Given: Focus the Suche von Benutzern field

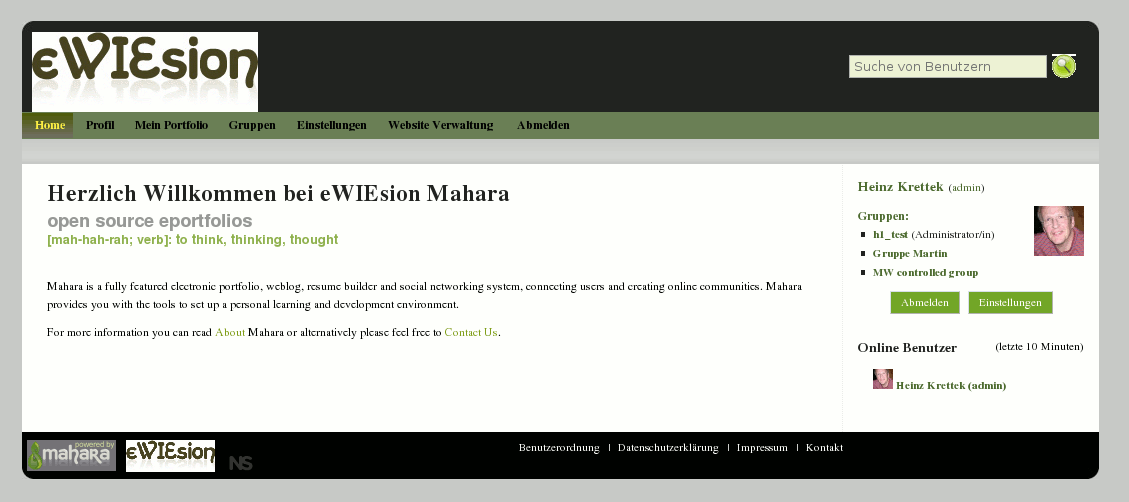Looking at the screenshot, I should [x=948, y=66].
